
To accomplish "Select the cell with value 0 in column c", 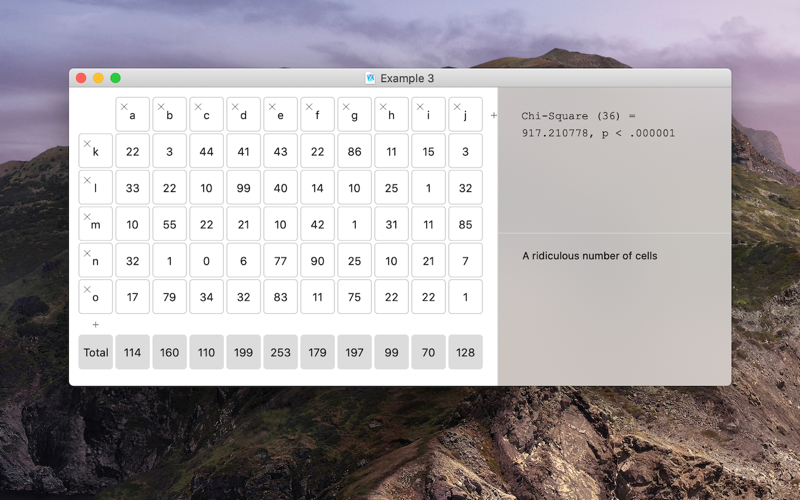I will (x=206, y=260).
